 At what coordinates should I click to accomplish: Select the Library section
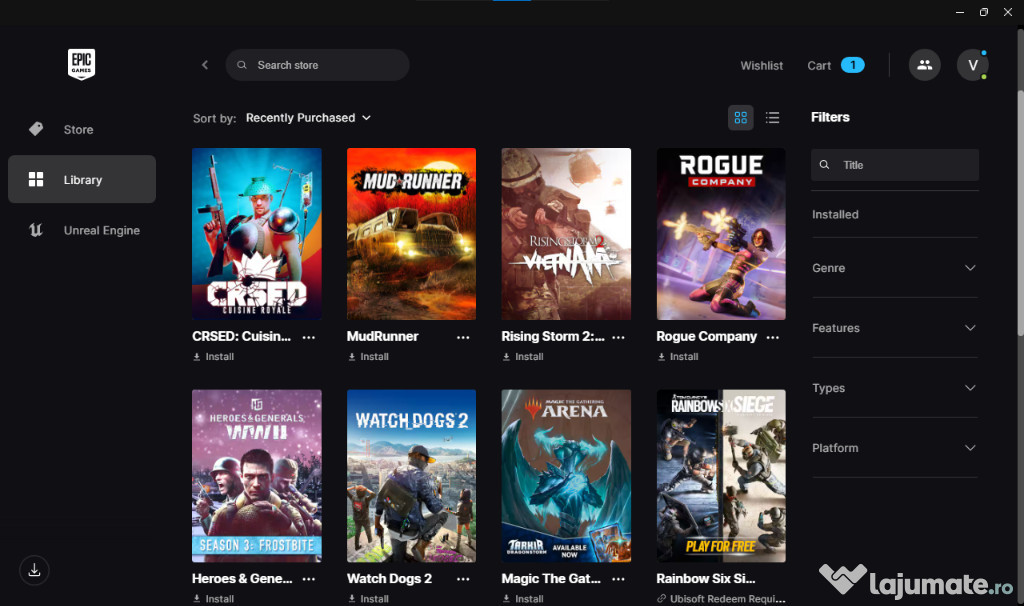(x=82, y=179)
